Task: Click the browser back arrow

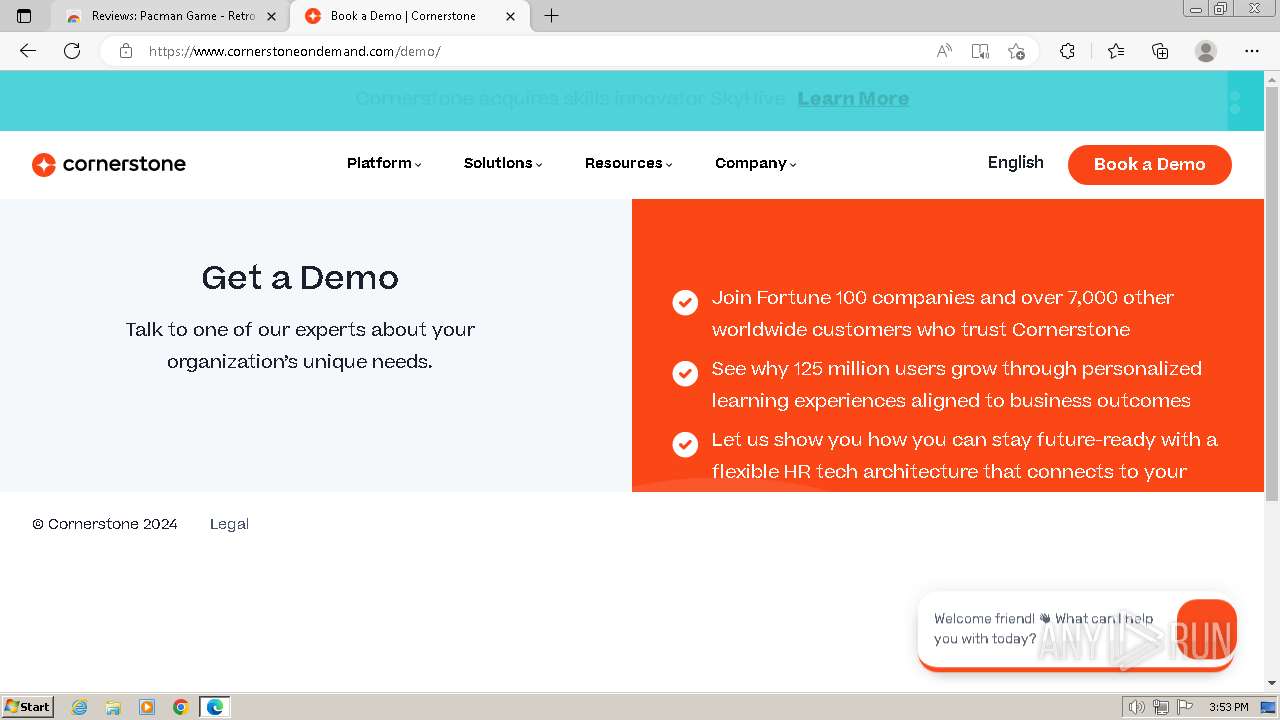Action: tap(28, 51)
